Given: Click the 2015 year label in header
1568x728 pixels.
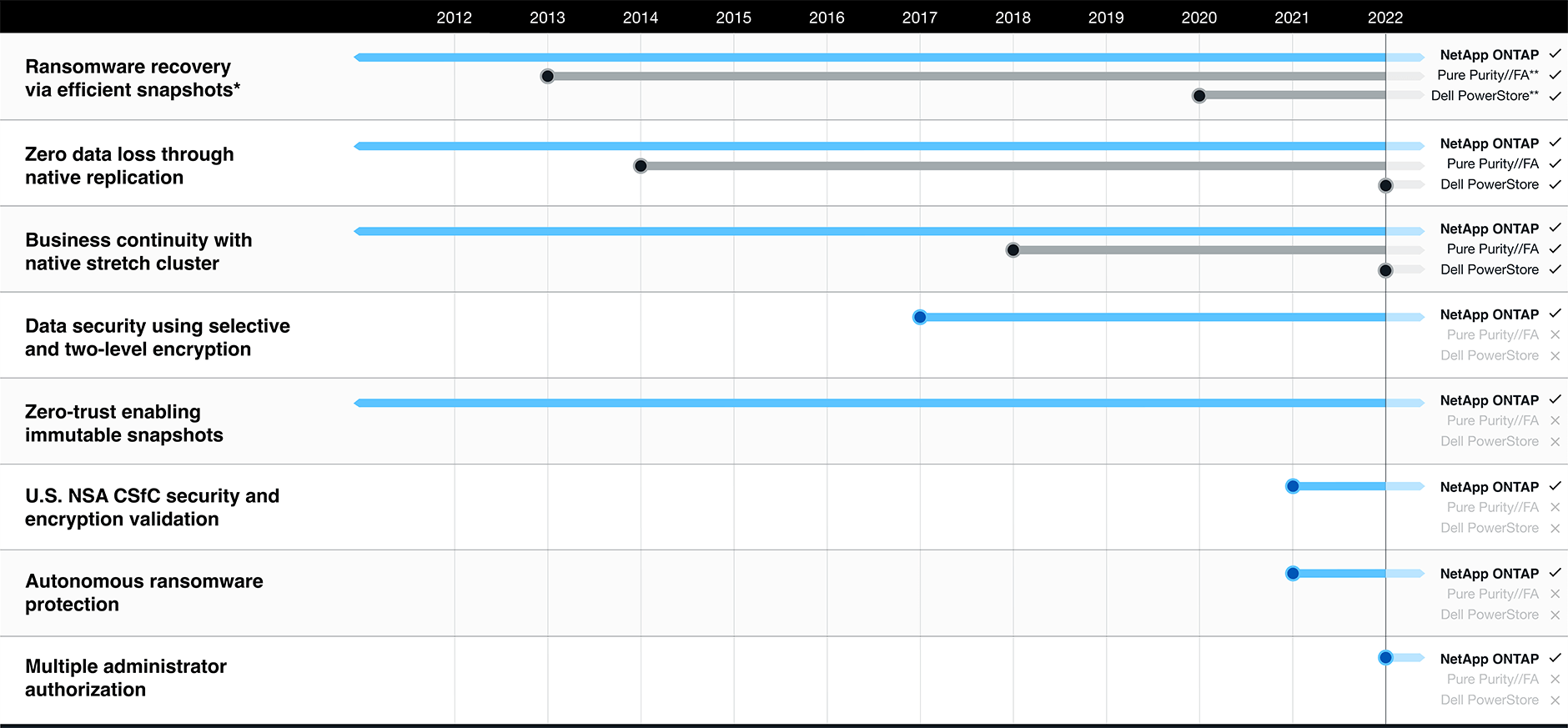Looking at the screenshot, I should click(733, 18).
